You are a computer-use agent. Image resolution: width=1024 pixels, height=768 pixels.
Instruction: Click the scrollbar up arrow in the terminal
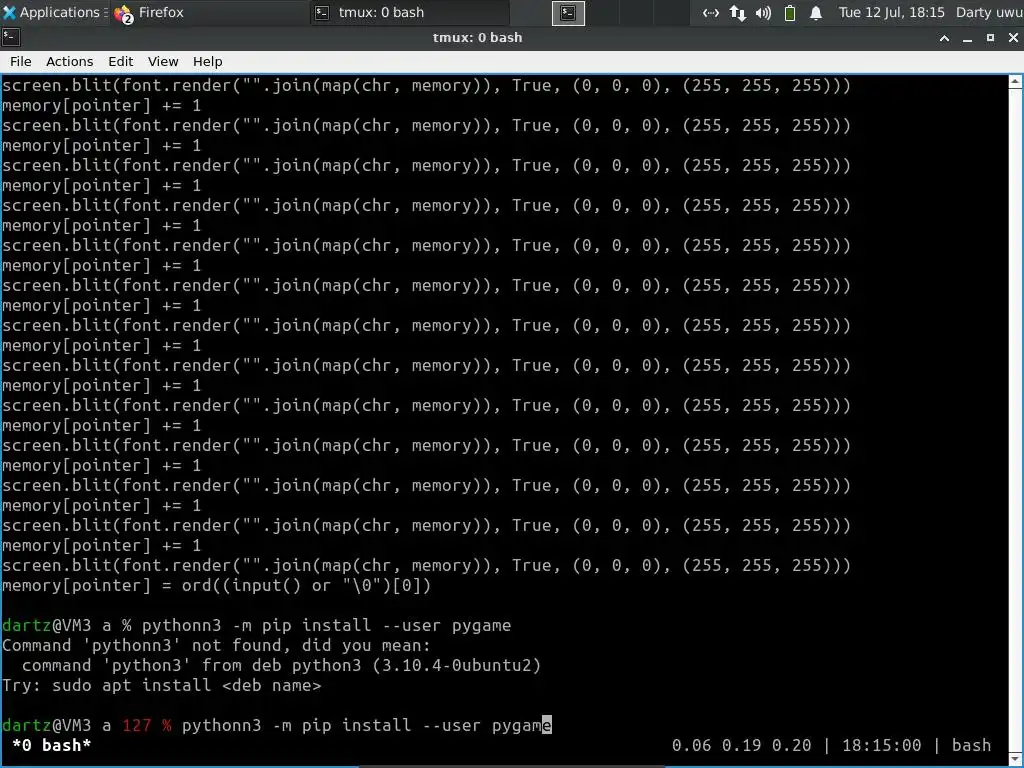[1016, 82]
